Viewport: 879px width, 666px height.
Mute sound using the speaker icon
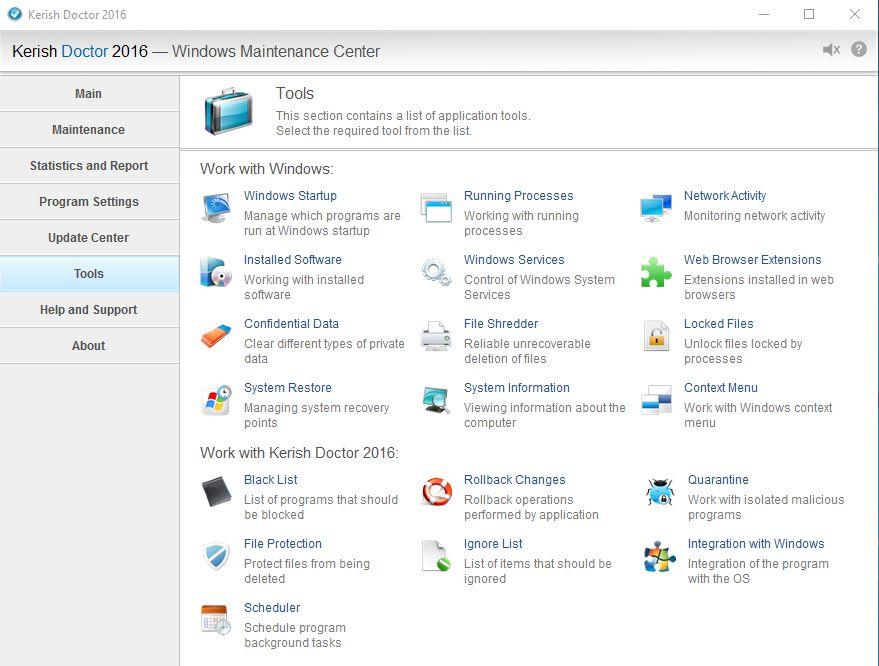(x=831, y=50)
